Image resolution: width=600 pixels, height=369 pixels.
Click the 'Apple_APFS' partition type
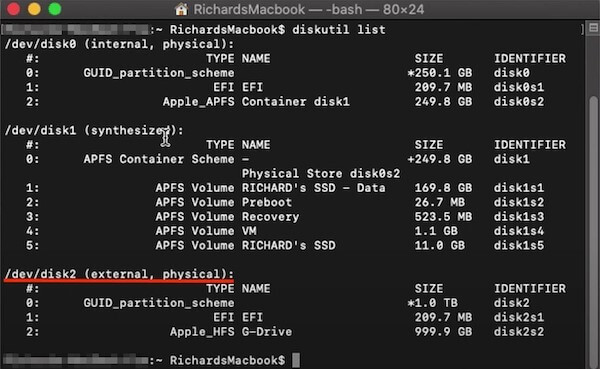(199, 101)
